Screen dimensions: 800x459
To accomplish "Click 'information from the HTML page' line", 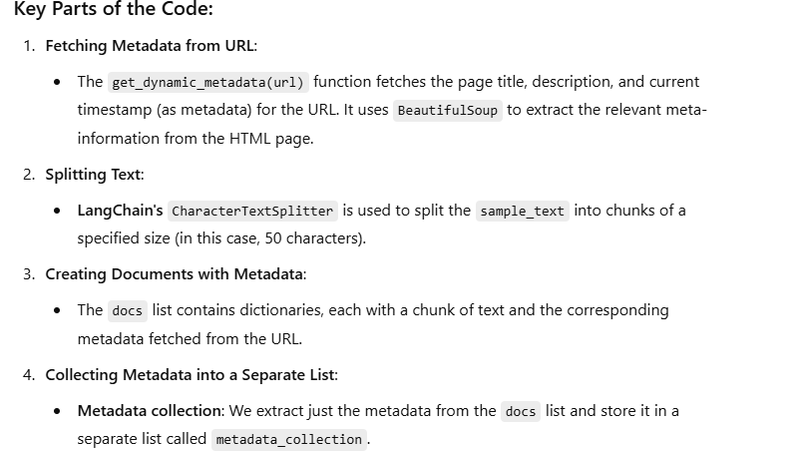I will click(x=195, y=139).
